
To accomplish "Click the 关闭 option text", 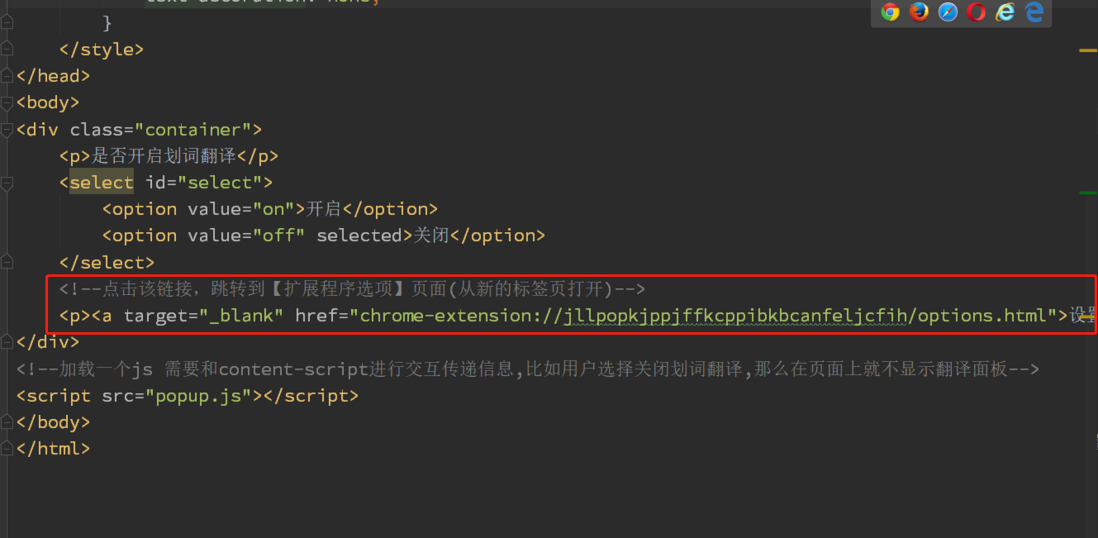I will (431, 236).
